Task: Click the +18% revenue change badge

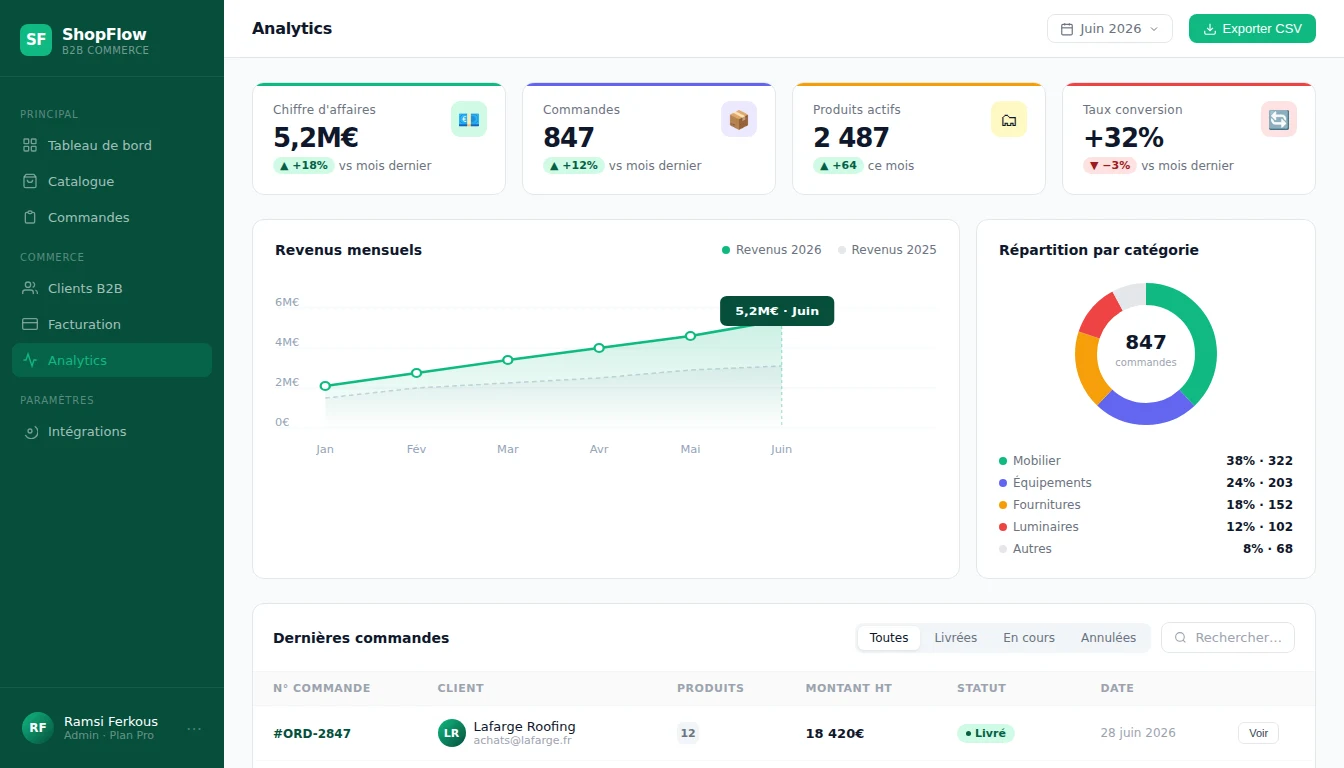Action: pyautogui.click(x=304, y=166)
